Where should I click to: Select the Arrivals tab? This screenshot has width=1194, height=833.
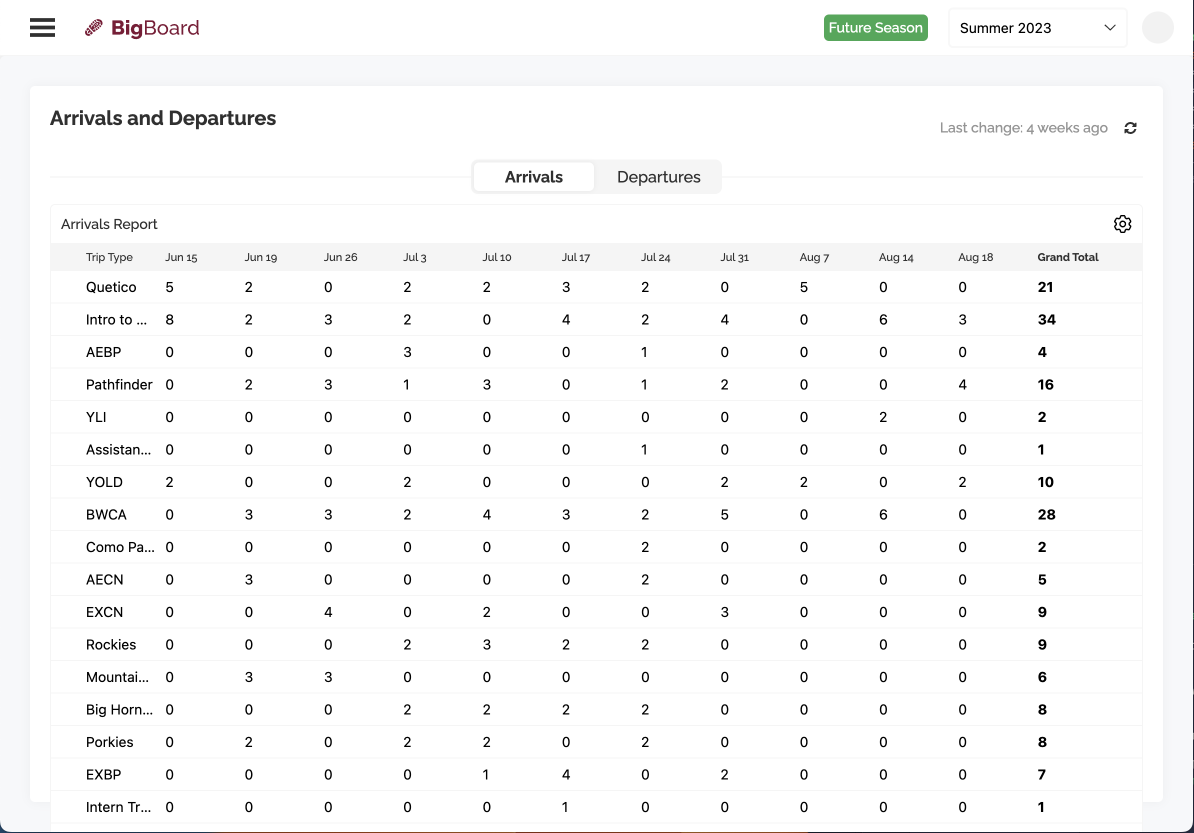point(533,176)
